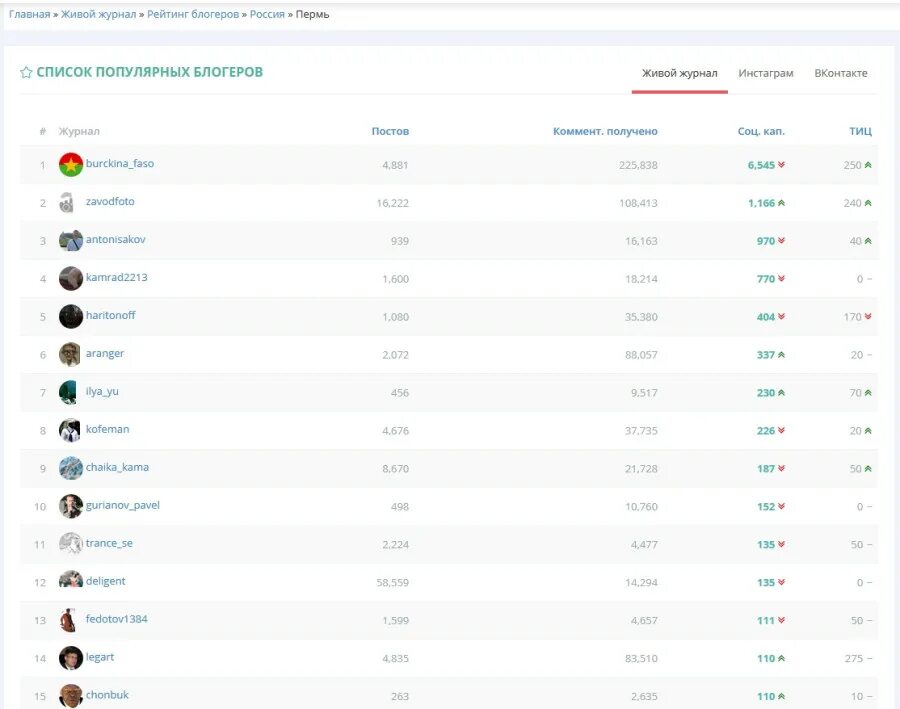Click the red down arrow next to 6,545

(781, 165)
